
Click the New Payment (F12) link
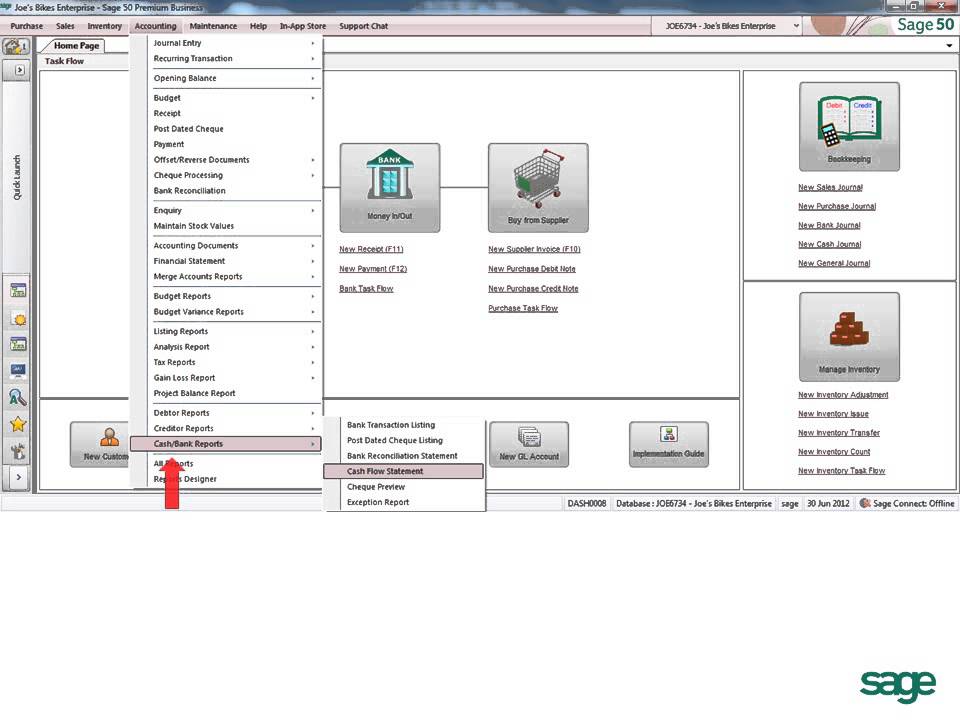tap(373, 269)
